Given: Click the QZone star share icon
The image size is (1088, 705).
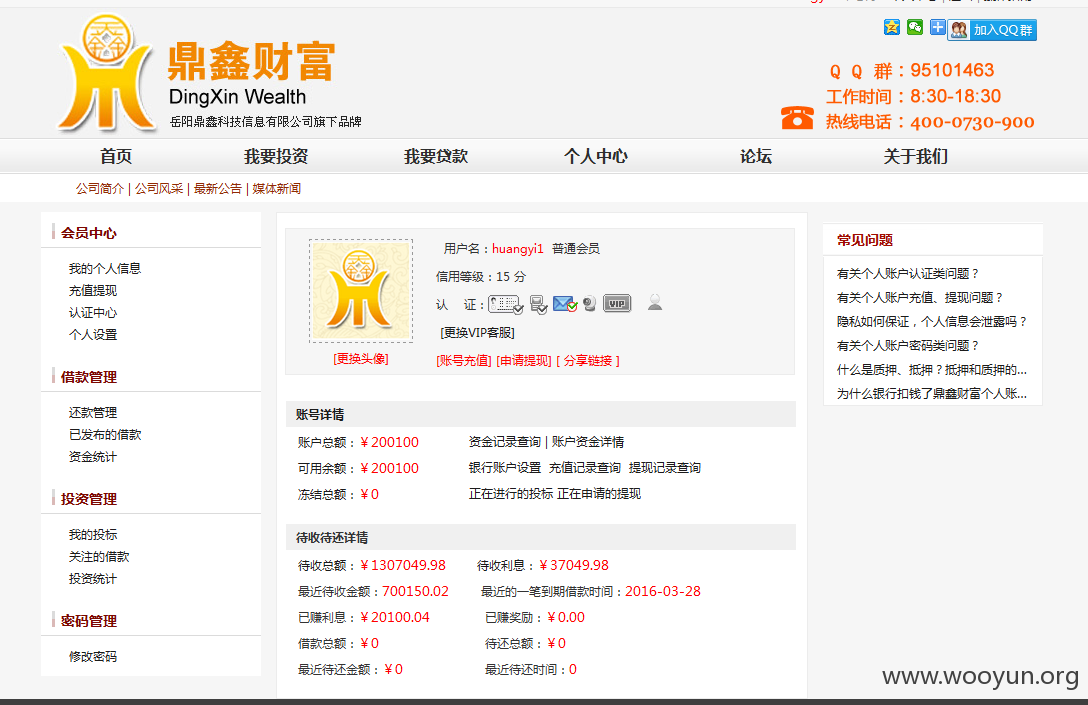Looking at the screenshot, I should 892,27.
